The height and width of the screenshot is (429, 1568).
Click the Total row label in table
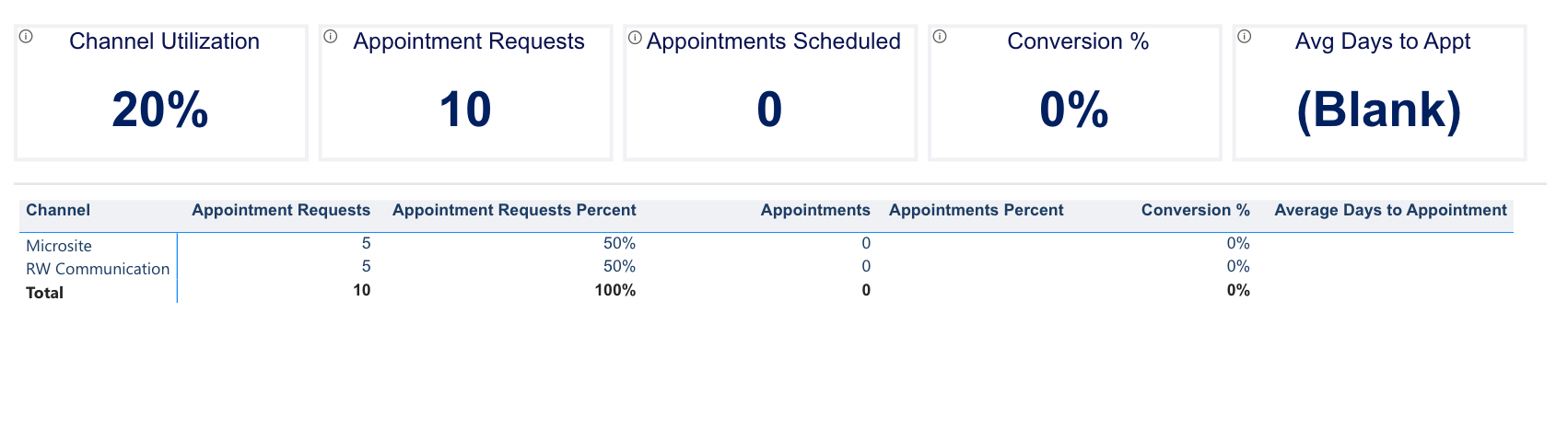click(x=45, y=293)
